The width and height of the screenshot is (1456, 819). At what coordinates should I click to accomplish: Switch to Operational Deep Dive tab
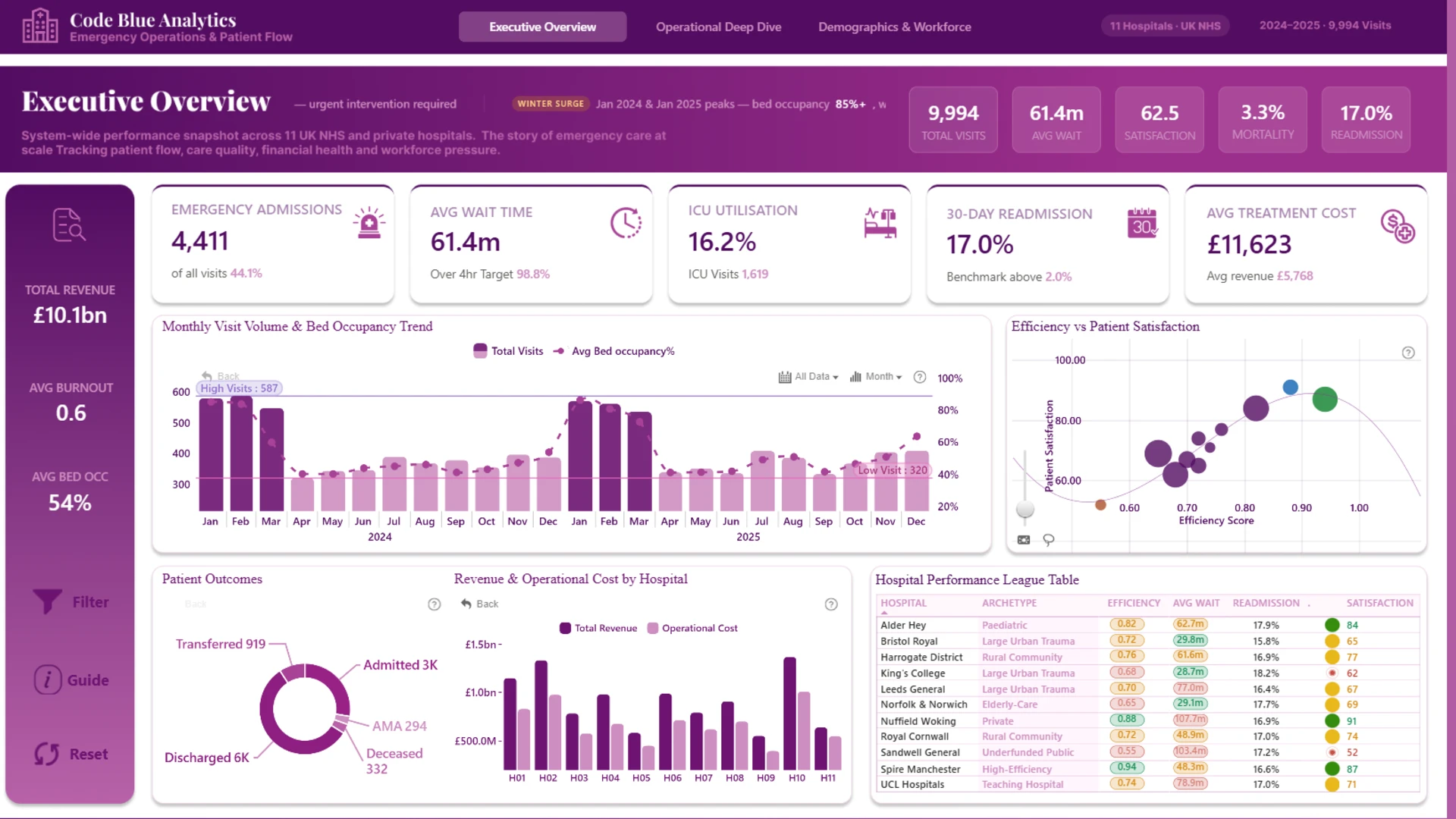(718, 27)
